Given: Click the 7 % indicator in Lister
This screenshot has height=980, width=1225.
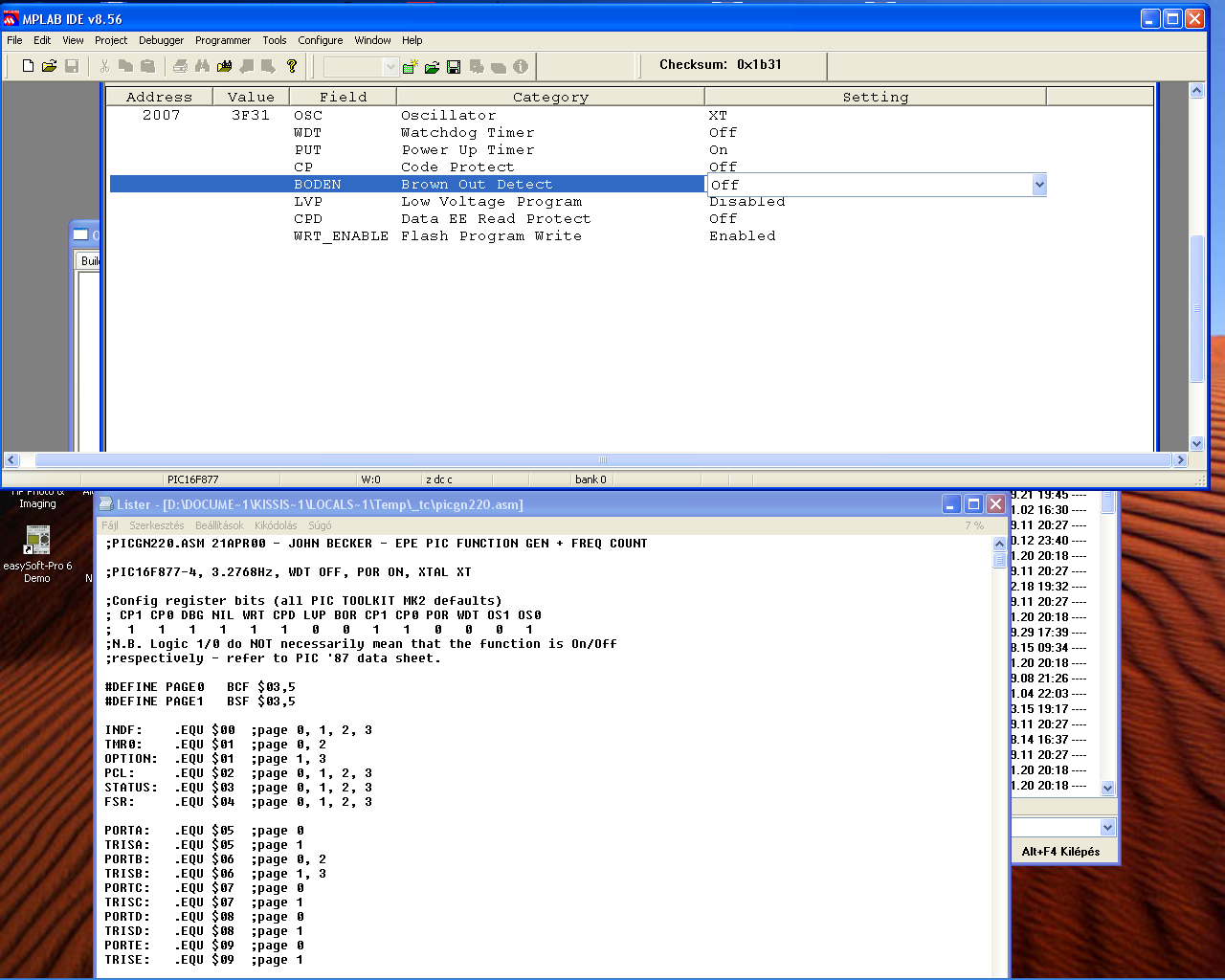Looking at the screenshot, I should 974,525.
